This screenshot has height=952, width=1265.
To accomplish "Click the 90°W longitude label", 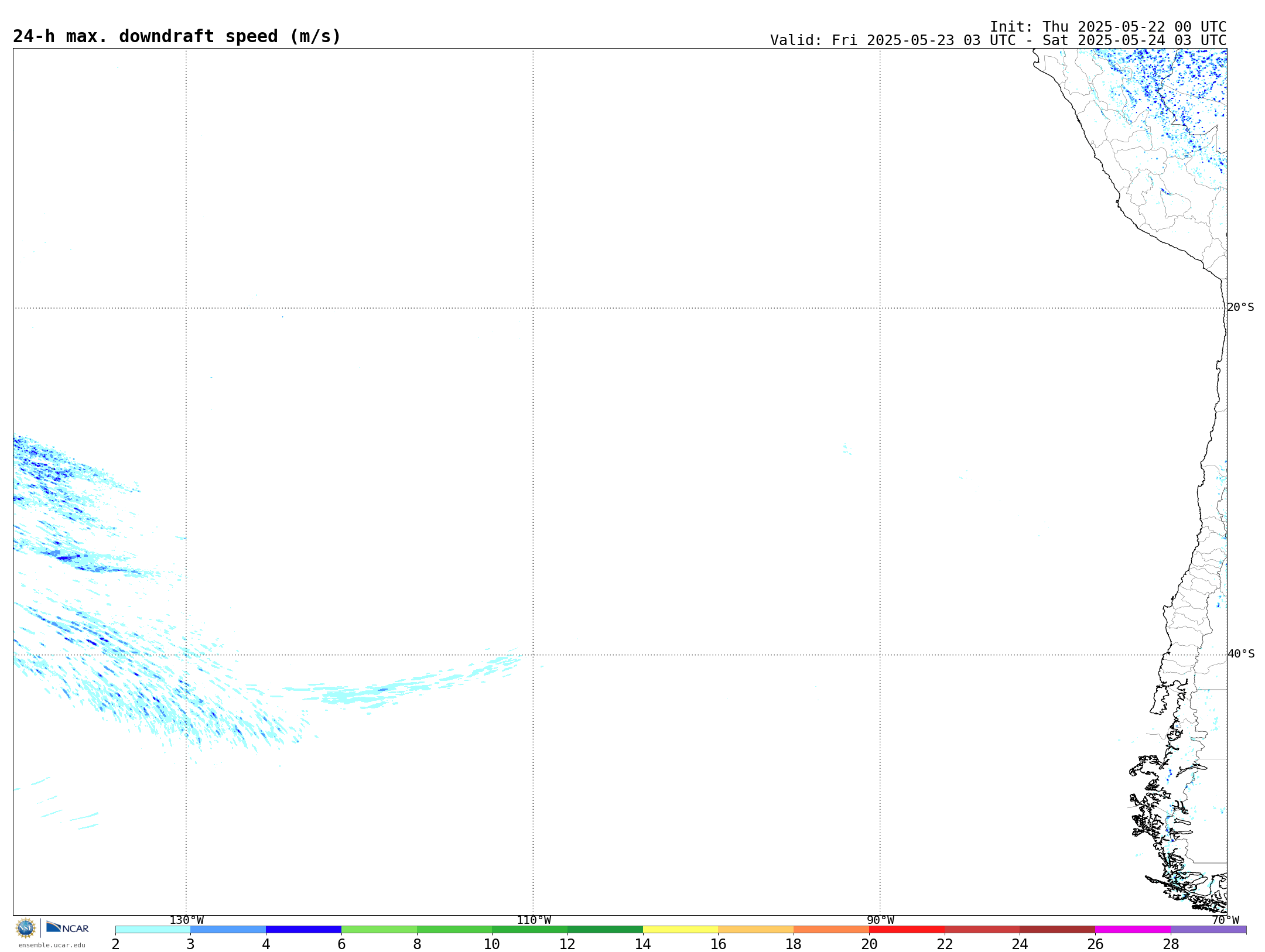I will 880,920.
